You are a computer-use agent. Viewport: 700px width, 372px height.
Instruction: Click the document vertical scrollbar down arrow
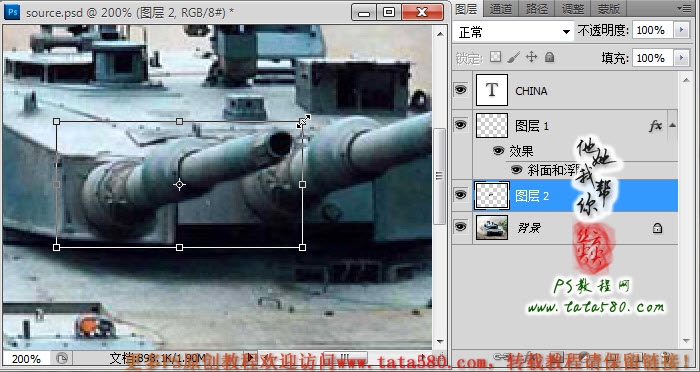(x=440, y=343)
